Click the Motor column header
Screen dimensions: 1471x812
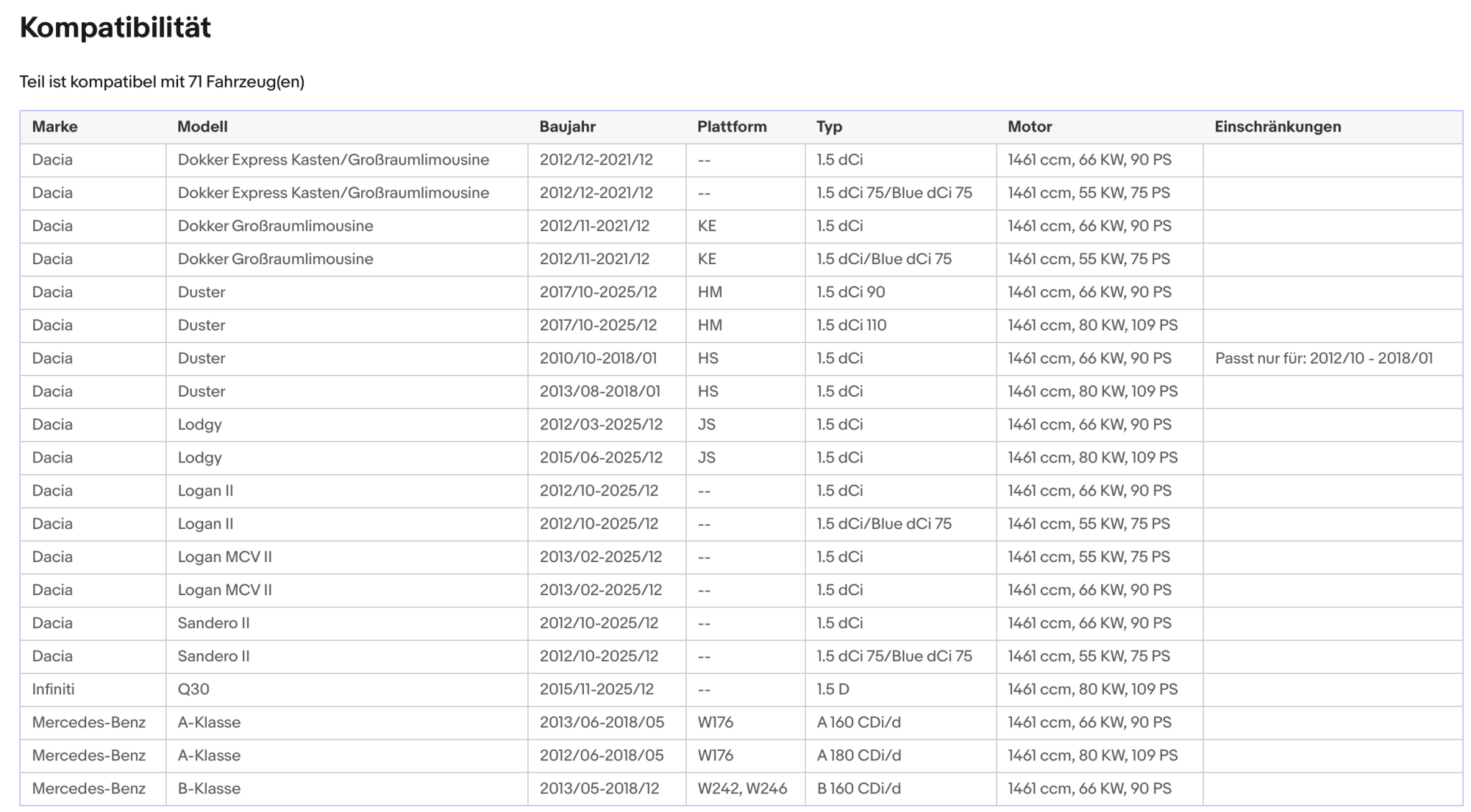click(x=1029, y=126)
